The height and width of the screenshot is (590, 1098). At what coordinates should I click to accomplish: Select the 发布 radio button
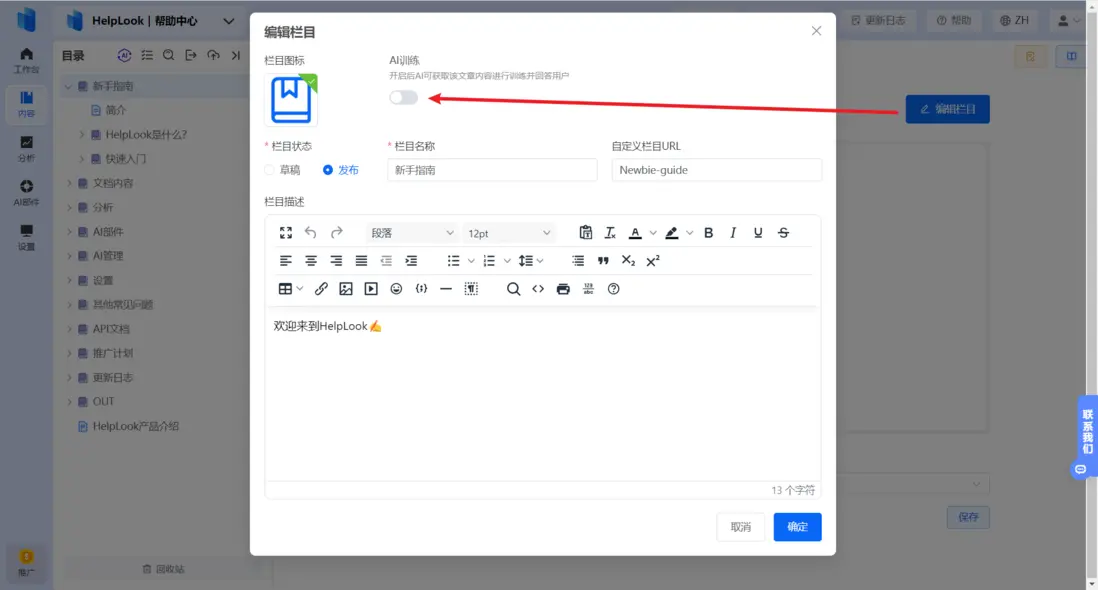tap(328, 170)
